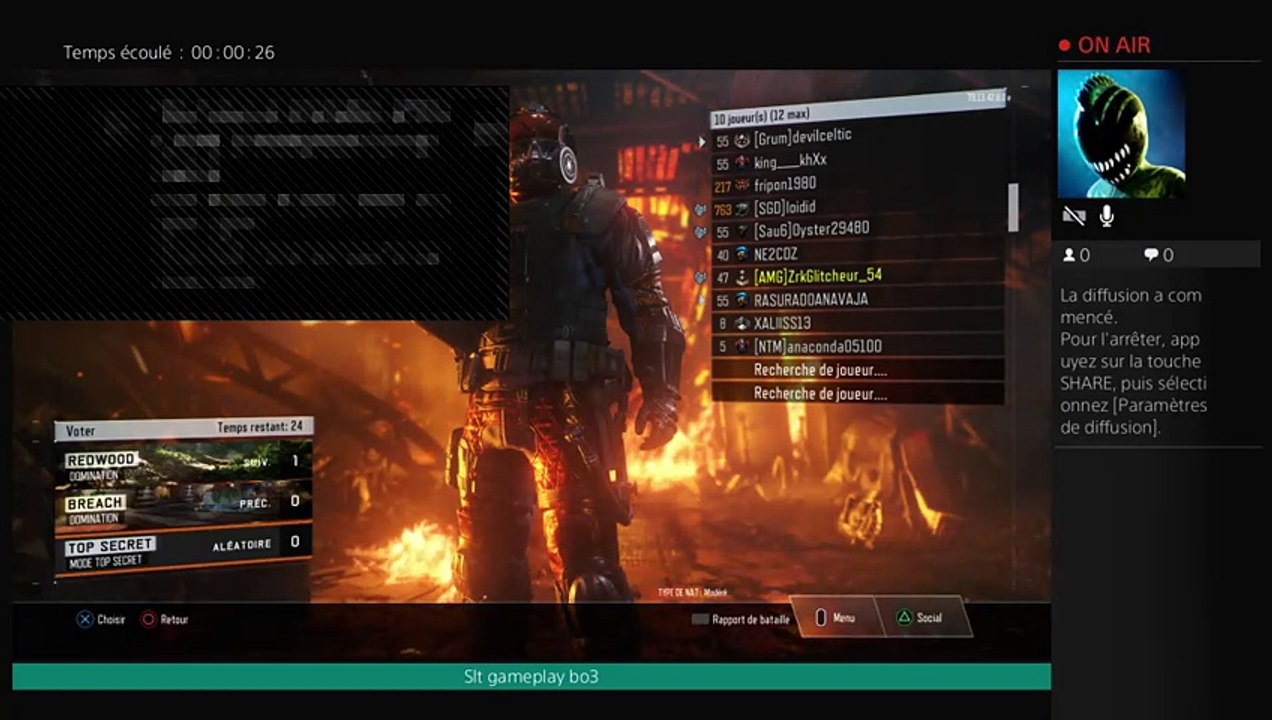
Task: Click the cross icon next to Choisir
Action: [x=85, y=619]
